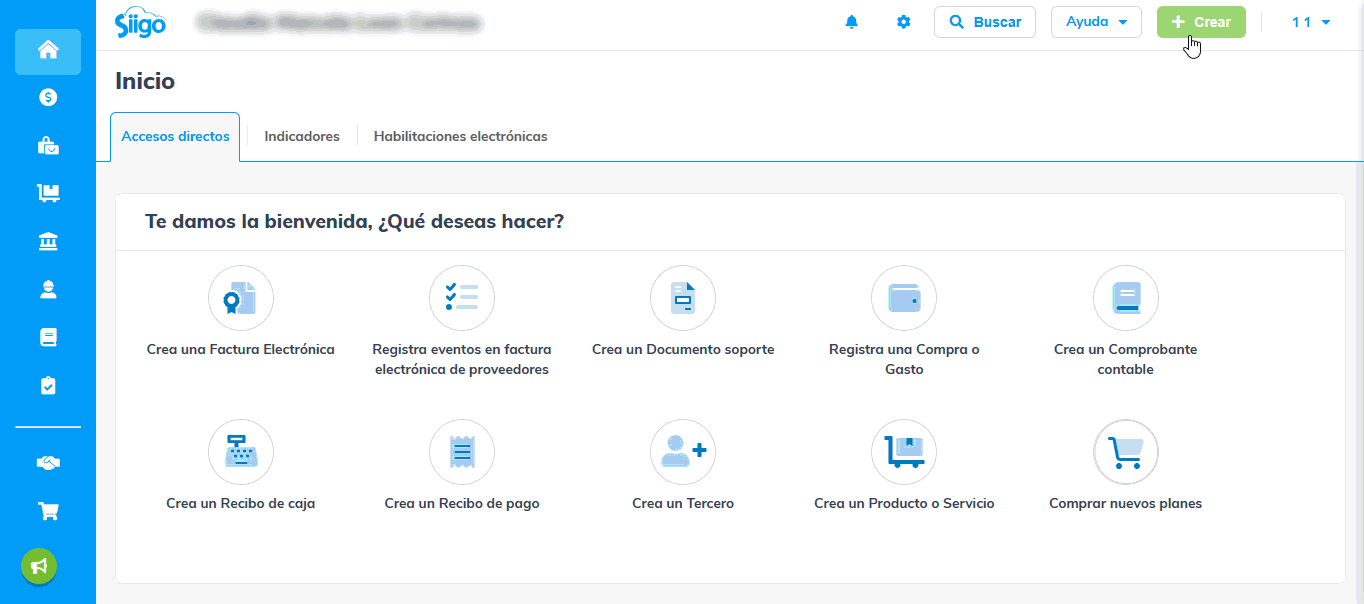This screenshot has width=1364, height=604.
Task: Expand the Ayuda dropdown
Action: (1096, 22)
